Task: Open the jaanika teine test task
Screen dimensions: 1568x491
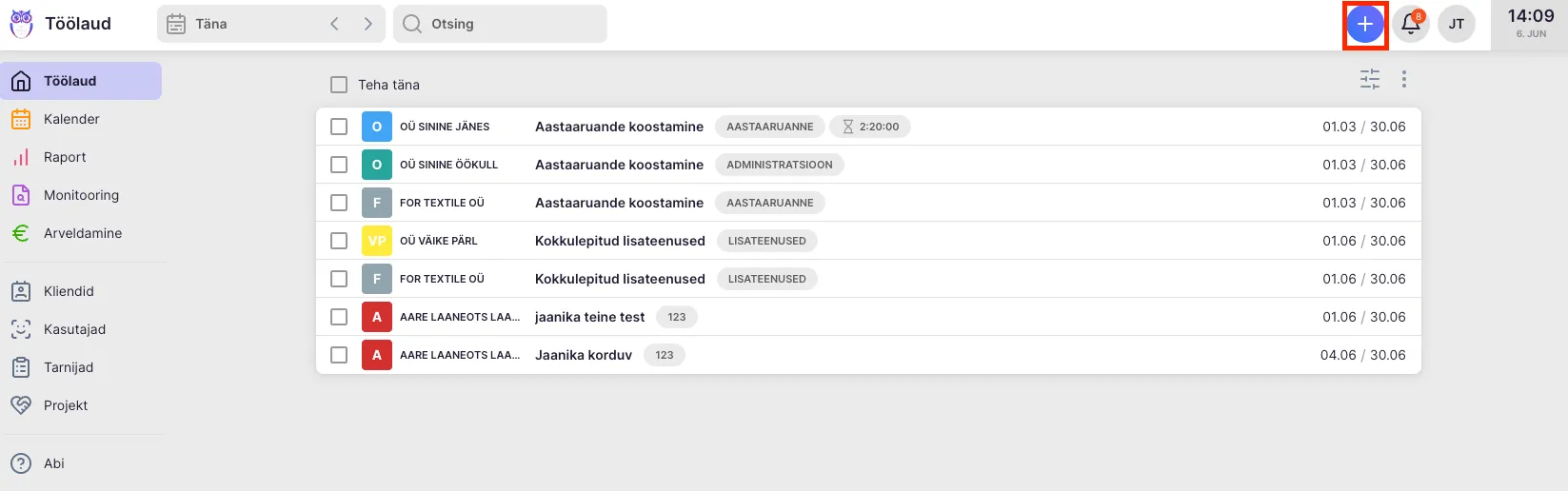Action: pos(589,317)
